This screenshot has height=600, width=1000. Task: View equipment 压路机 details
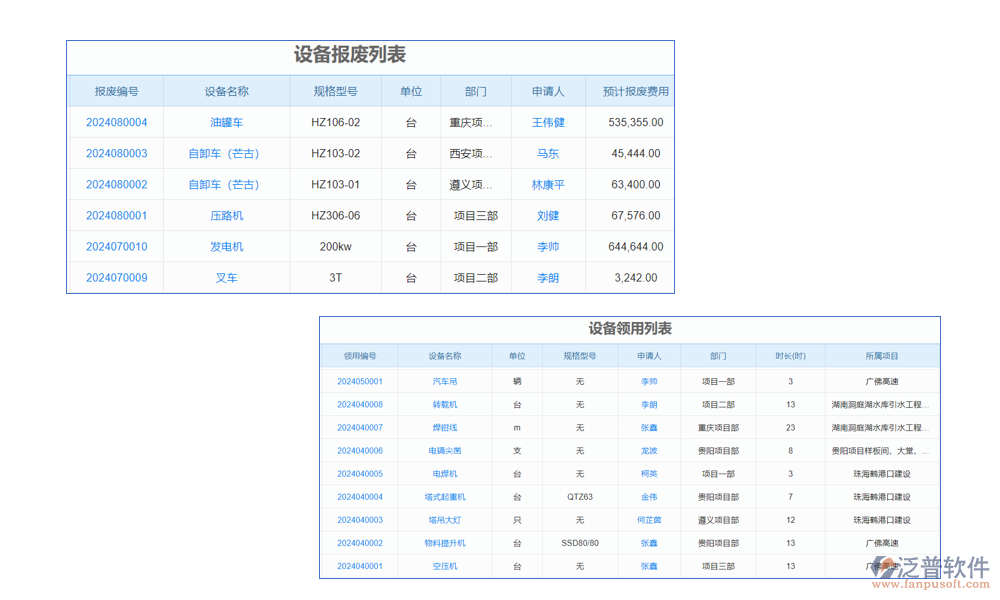point(227,215)
